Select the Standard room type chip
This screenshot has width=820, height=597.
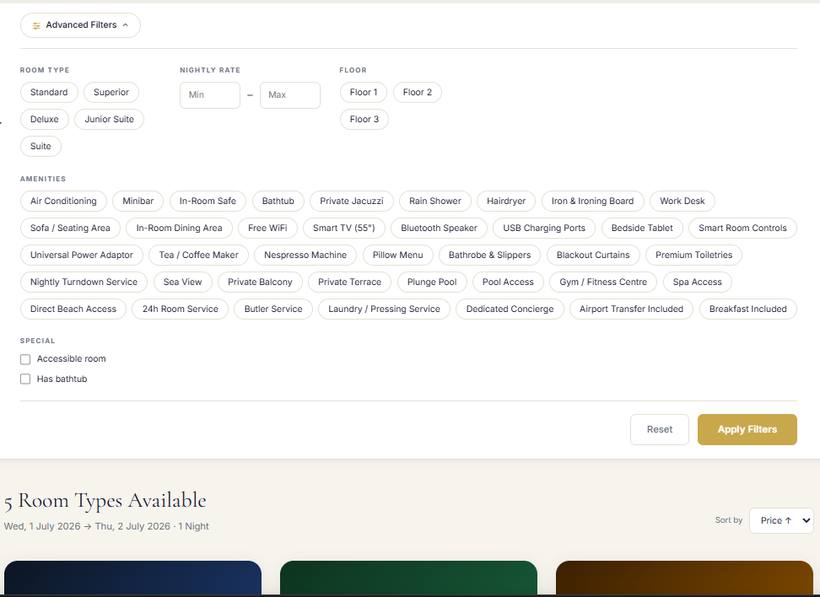49,93
